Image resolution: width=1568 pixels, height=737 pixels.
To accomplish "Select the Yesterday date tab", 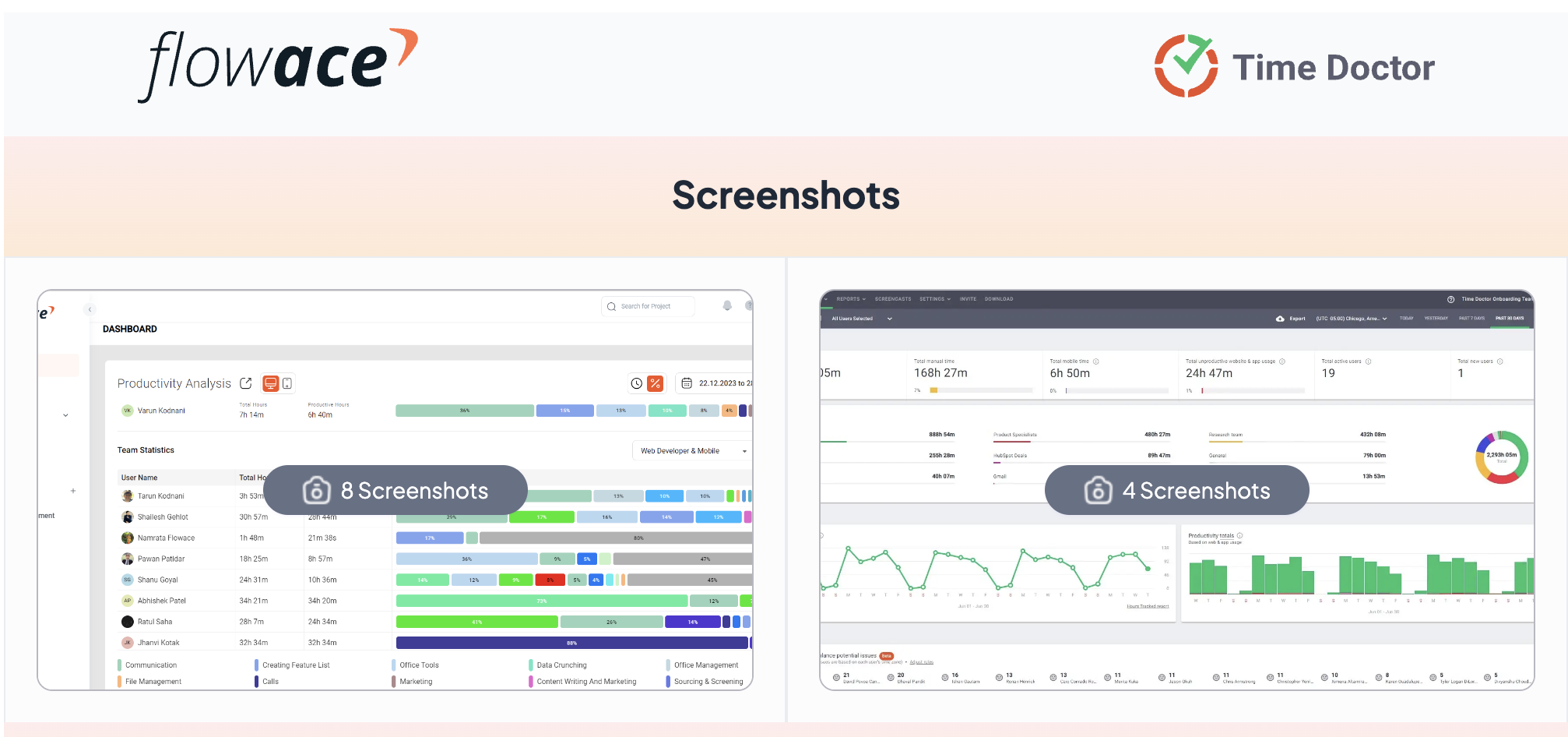I will 1436,319.
